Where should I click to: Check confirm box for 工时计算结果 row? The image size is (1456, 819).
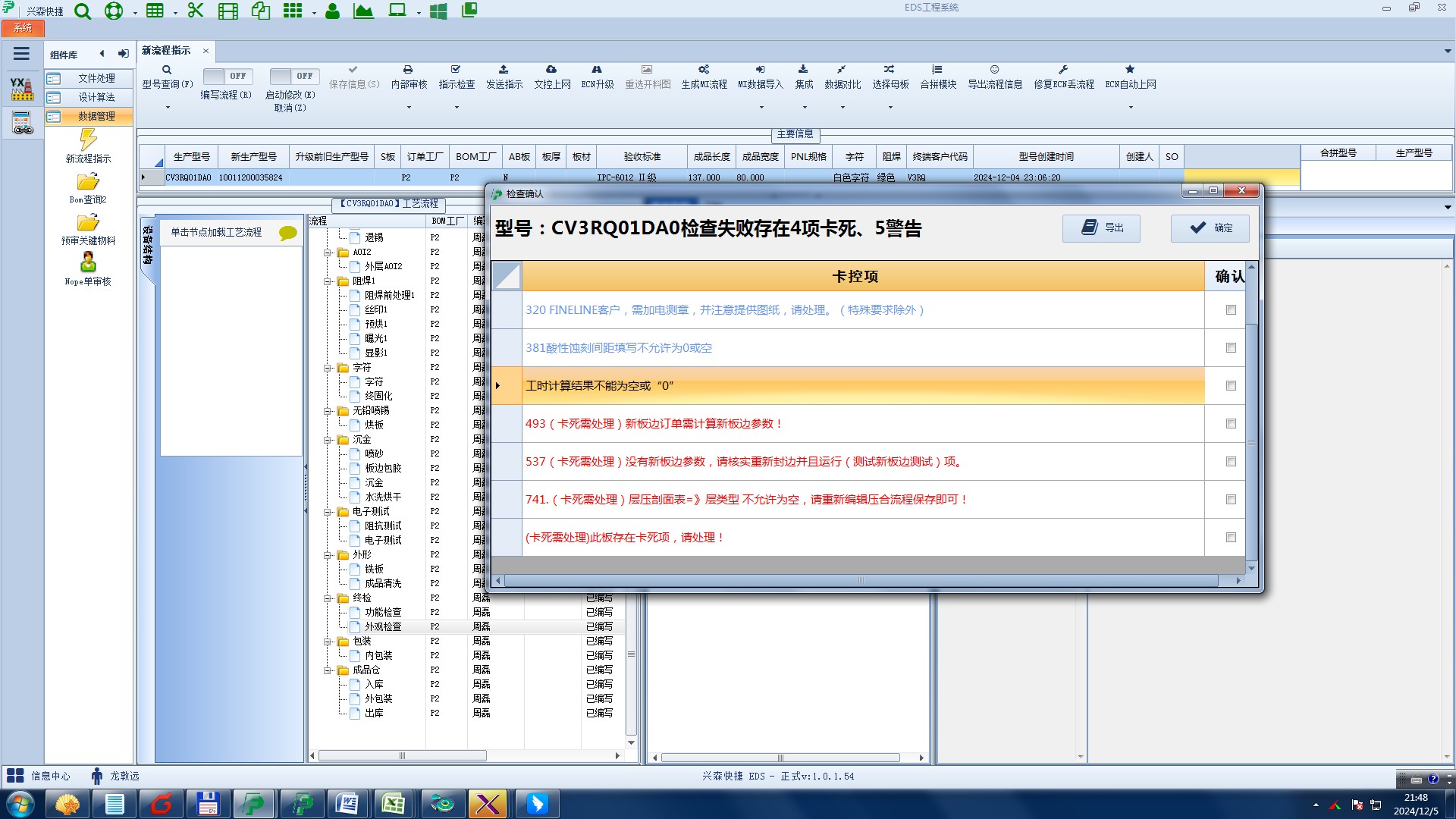1231,386
